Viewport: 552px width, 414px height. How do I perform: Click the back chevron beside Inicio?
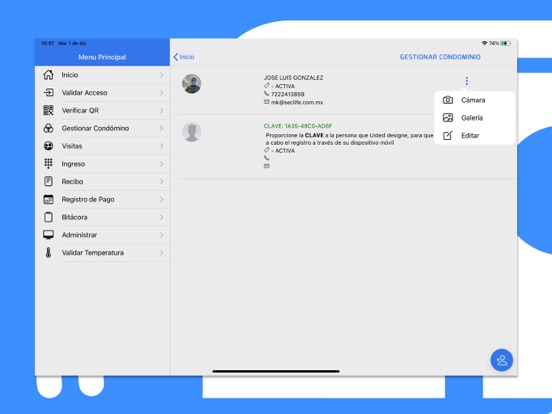[x=176, y=57]
